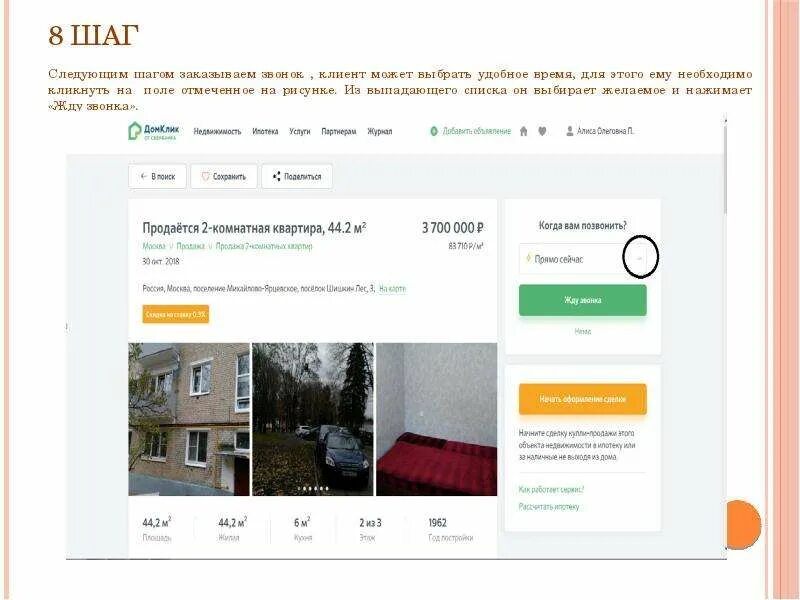Open the Недвижимость menu
This screenshot has width=800, height=600.
[x=217, y=131]
